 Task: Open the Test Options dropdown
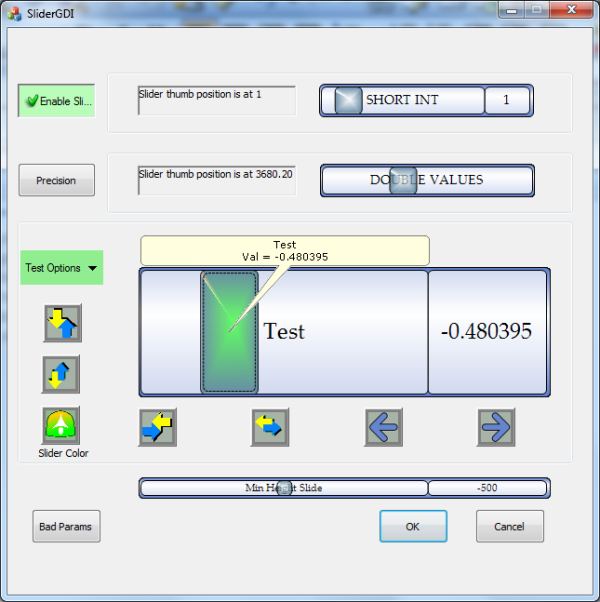(62, 268)
